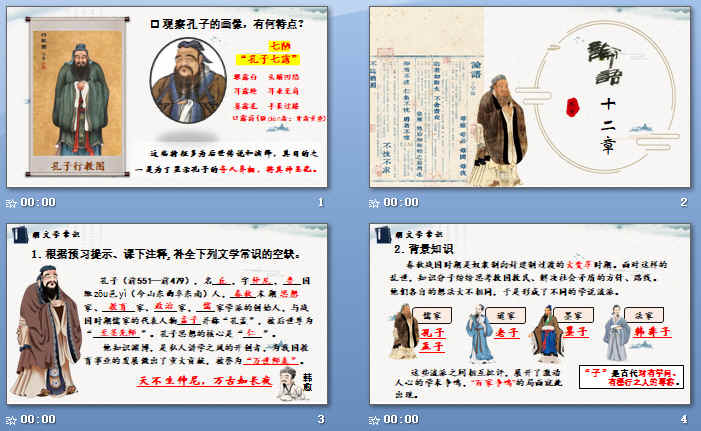Image resolution: width=701 pixels, height=431 pixels.
Task: Select slide 3 thumbnail about literary knowledge
Action: (x=167, y=314)
